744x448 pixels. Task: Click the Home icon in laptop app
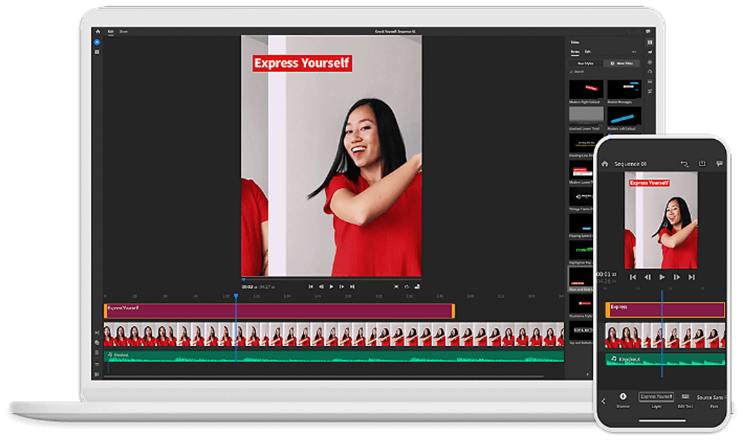(x=98, y=31)
